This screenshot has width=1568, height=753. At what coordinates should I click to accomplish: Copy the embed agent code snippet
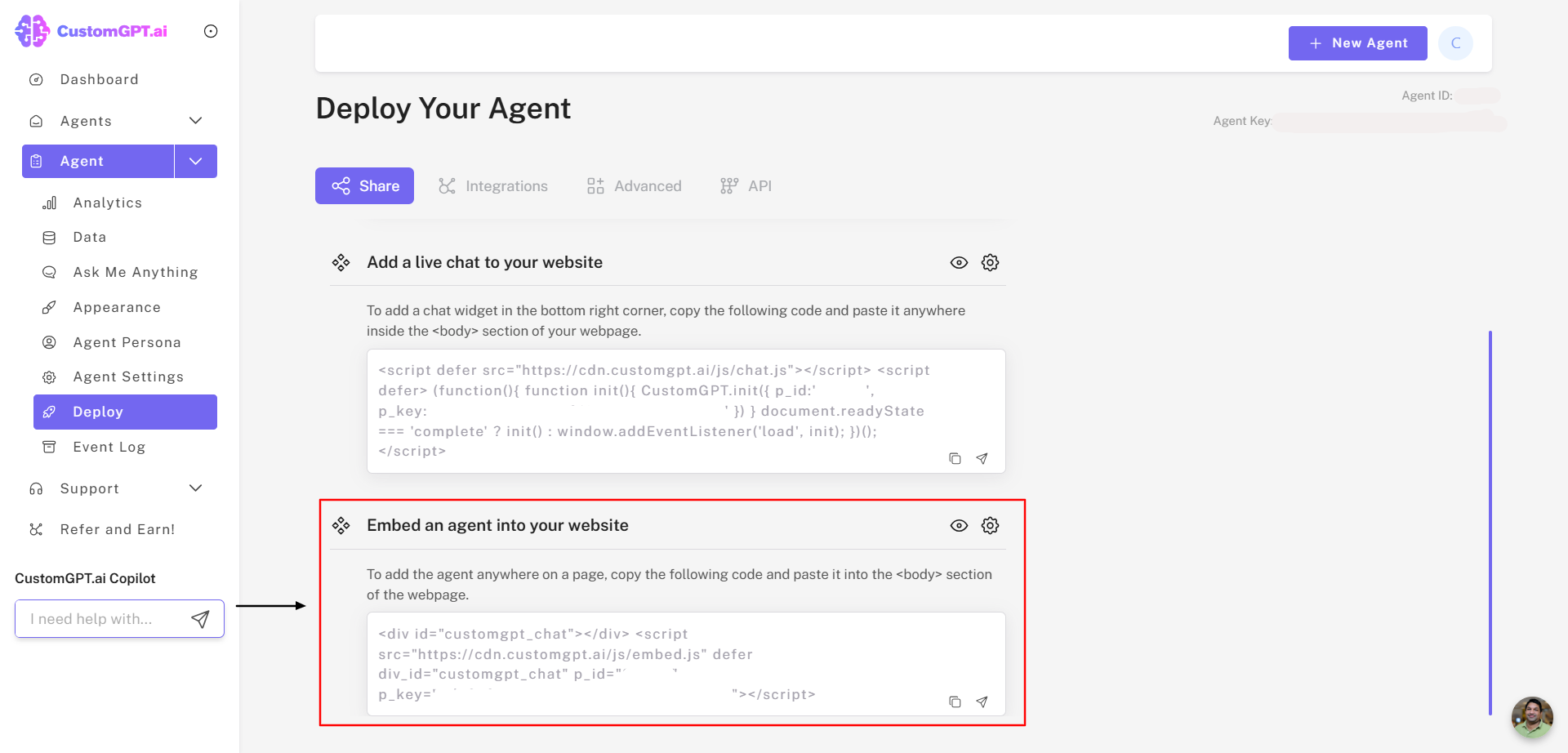coord(955,702)
